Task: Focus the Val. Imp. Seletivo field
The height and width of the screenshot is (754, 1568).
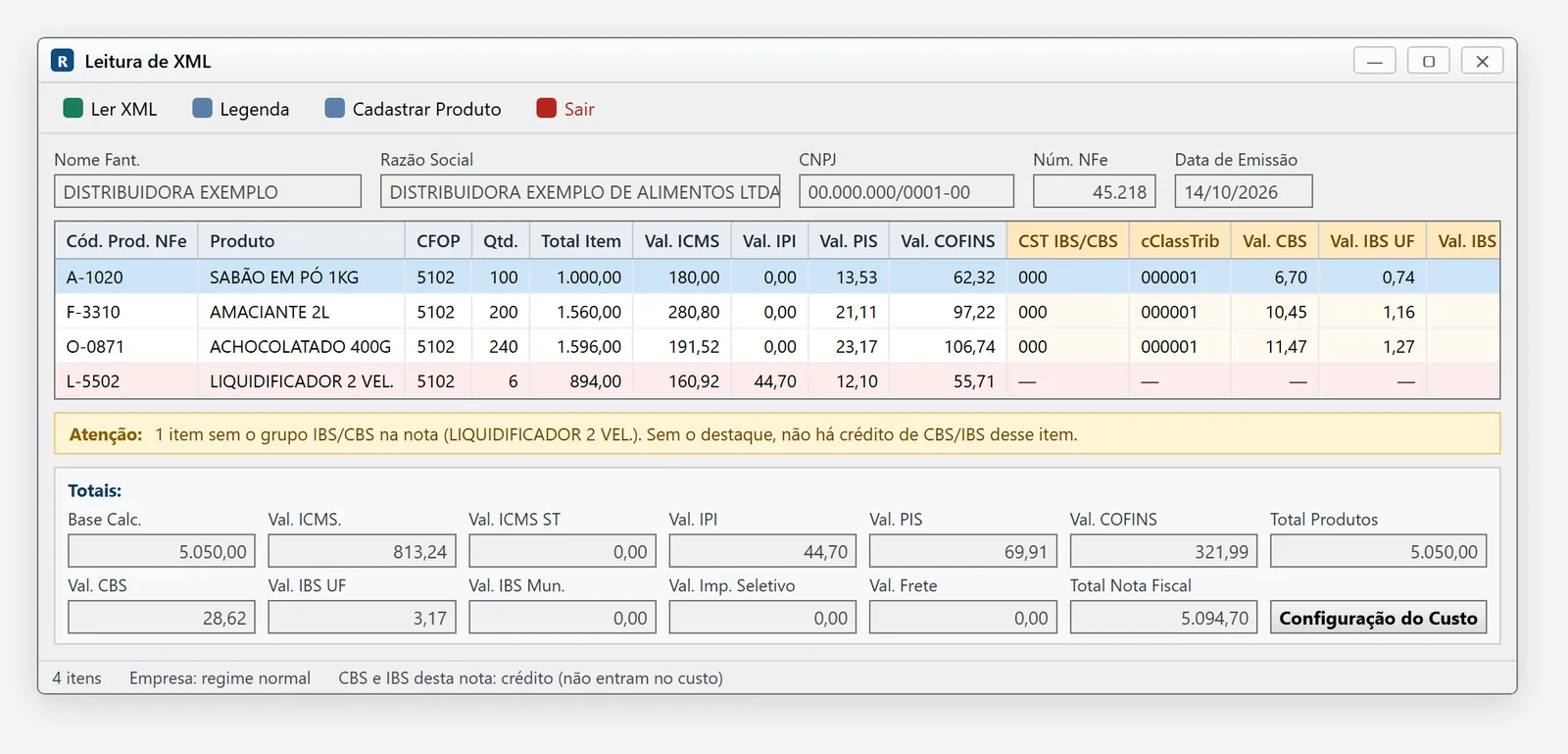Action: coord(762,618)
